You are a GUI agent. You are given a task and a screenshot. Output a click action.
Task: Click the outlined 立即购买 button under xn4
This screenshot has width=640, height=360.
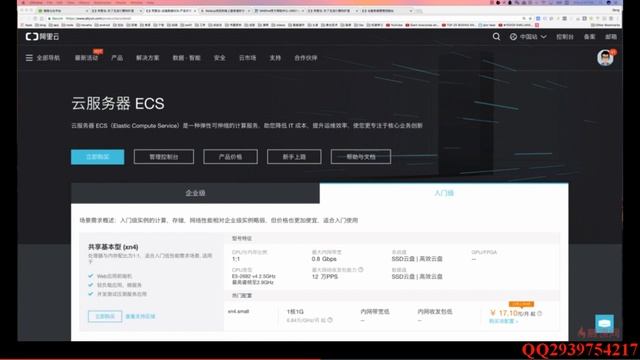click(105, 316)
